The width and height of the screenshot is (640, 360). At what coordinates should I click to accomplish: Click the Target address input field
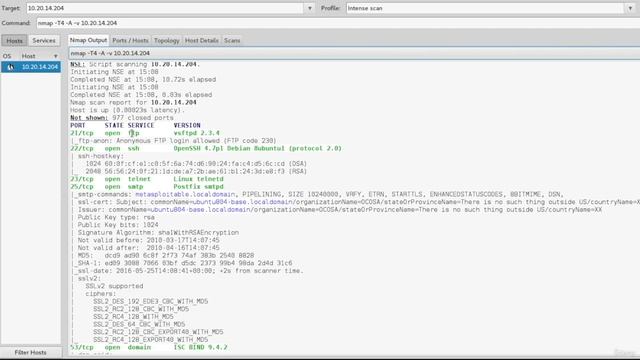pos(165,8)
